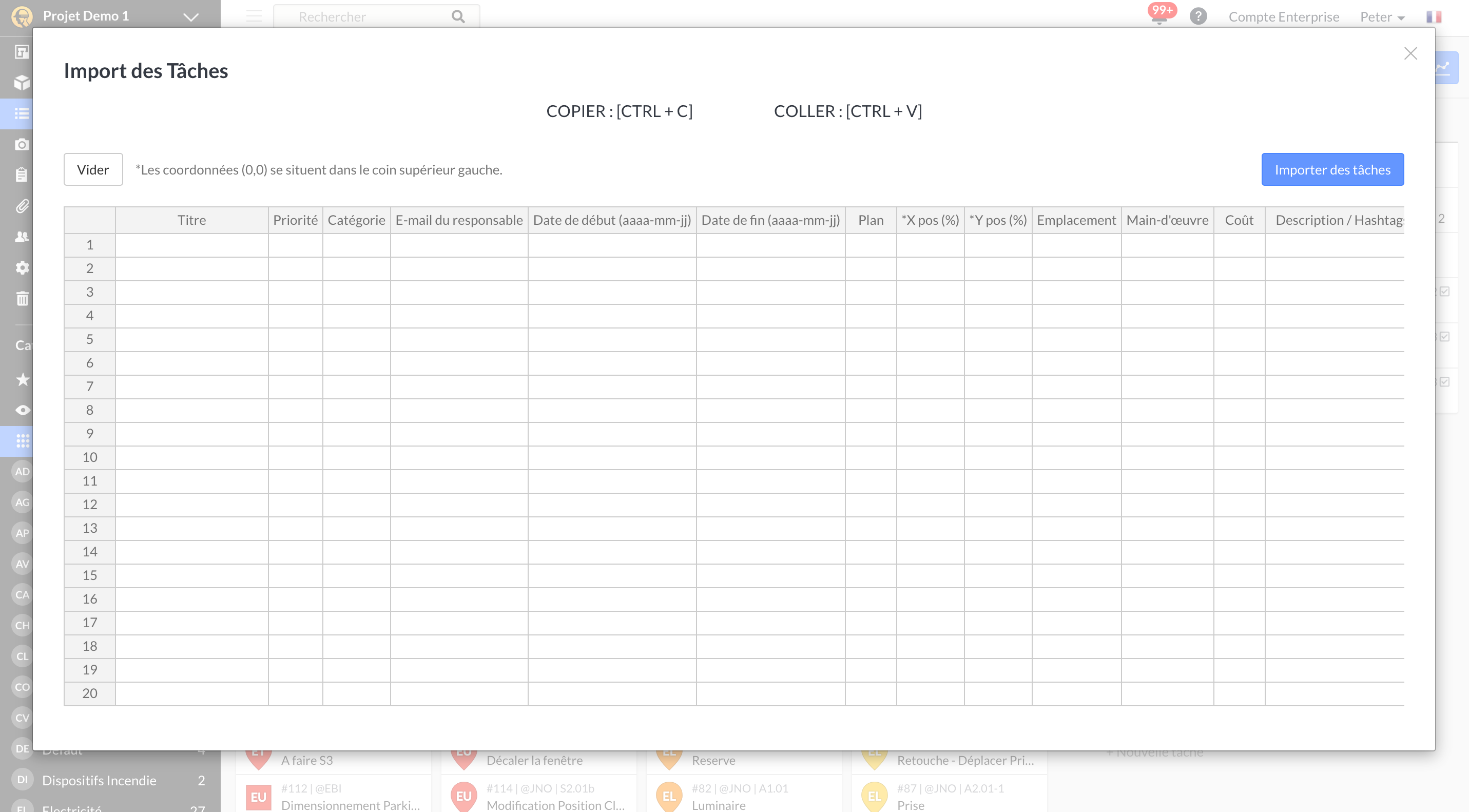Click the Vider button

tap(93, 169)
